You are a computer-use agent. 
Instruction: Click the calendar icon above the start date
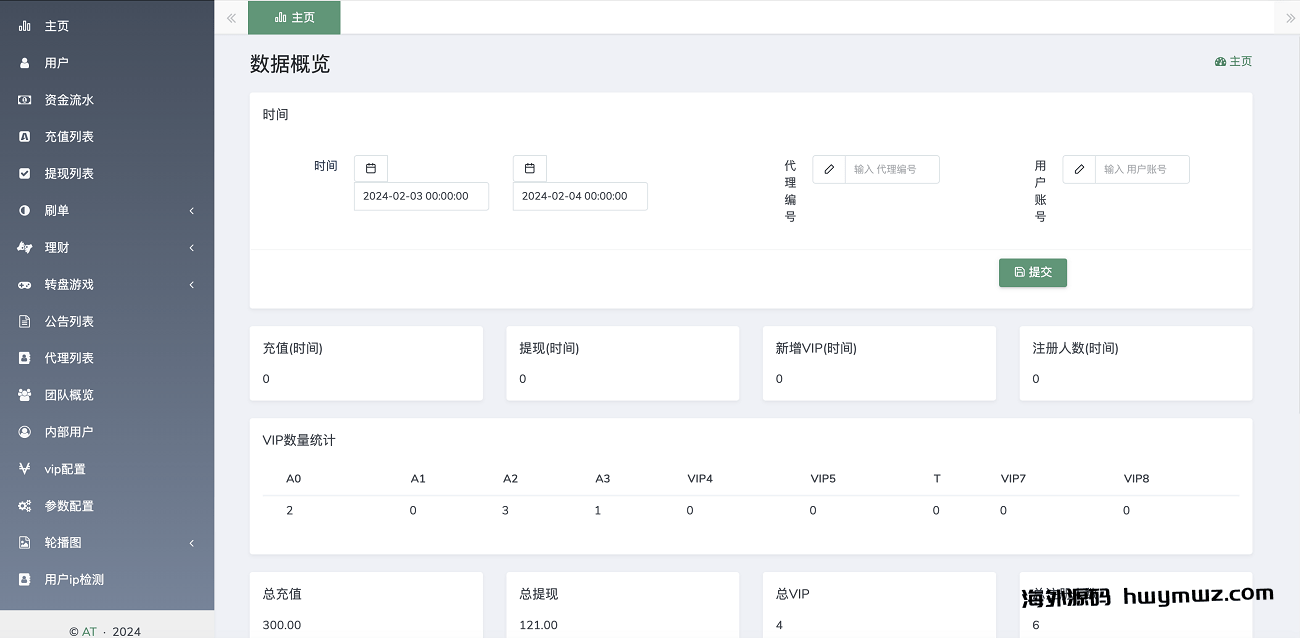(370, 169)
